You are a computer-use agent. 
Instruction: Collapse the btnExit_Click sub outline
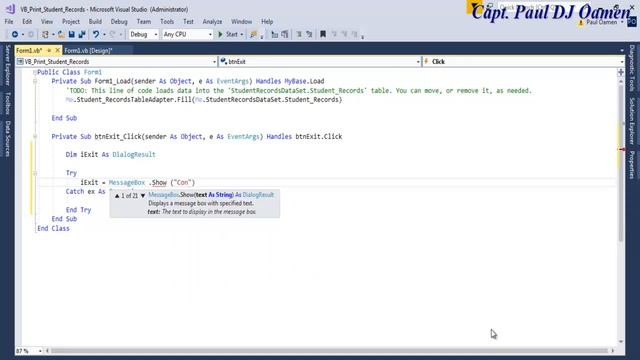pos(35,136)
